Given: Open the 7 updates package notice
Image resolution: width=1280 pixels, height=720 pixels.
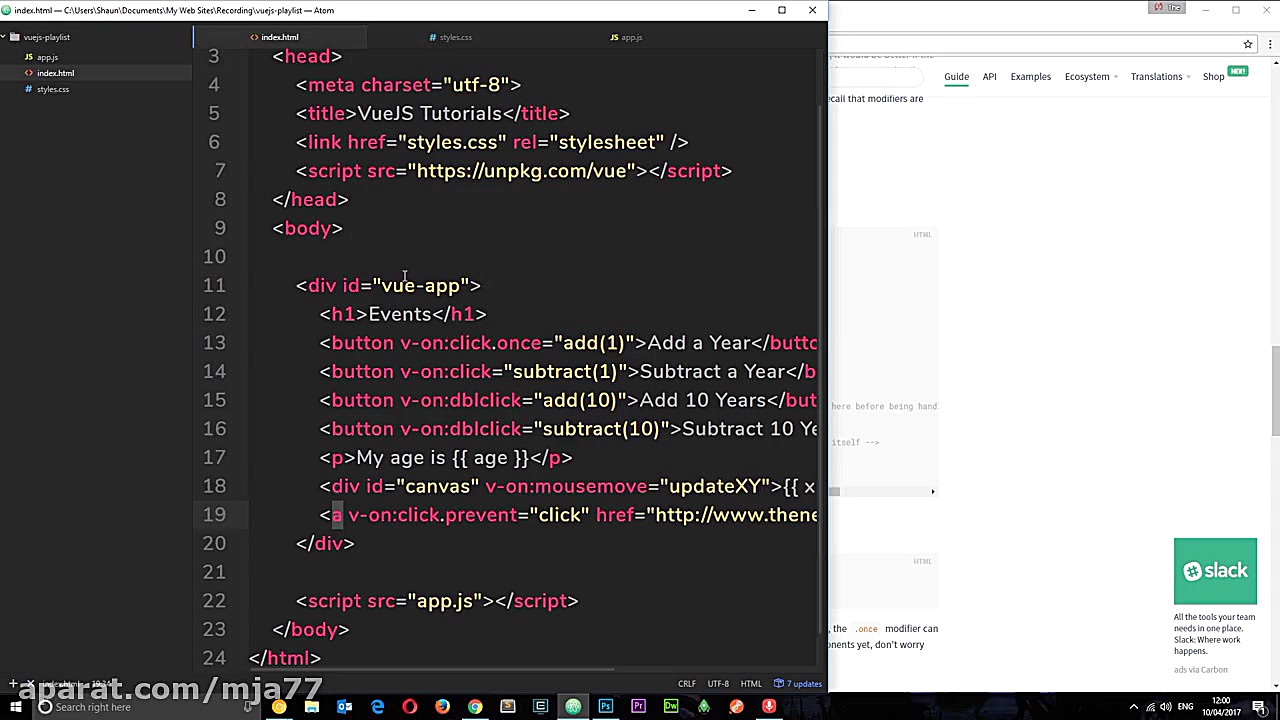Looking at the screenshot, I should point(799,684).
